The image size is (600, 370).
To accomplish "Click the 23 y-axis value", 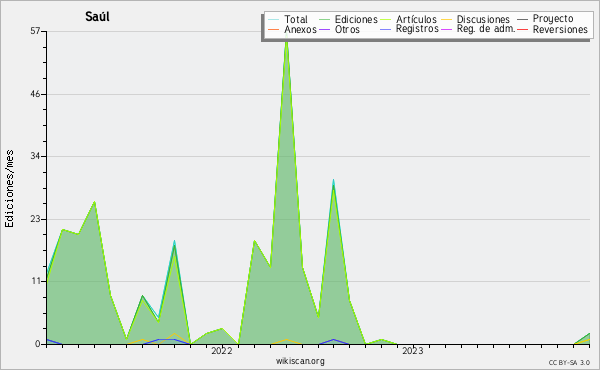I will point(35,219).
